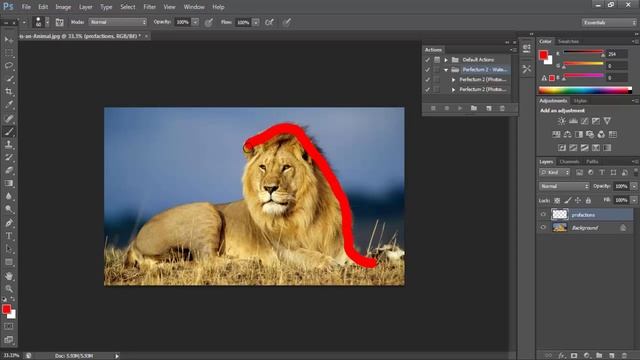This screenshot has width=640, height=360.
Task: Stop action recording in Actions panel
Action: 433,108
